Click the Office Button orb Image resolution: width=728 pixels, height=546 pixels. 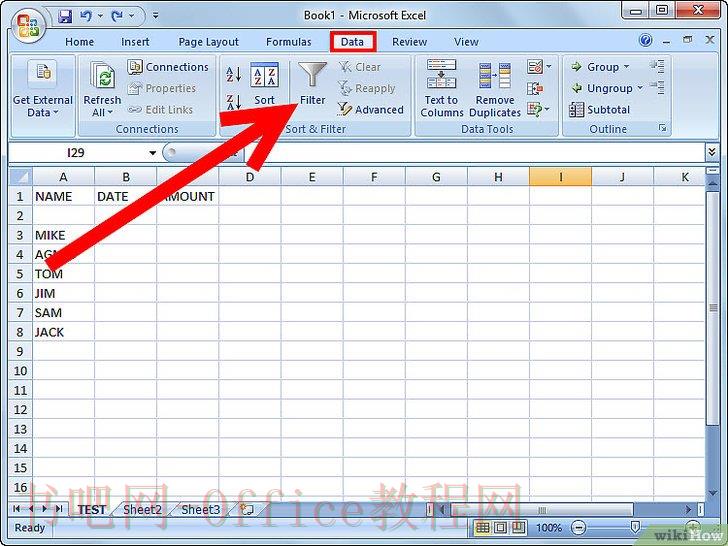[28, 26]
